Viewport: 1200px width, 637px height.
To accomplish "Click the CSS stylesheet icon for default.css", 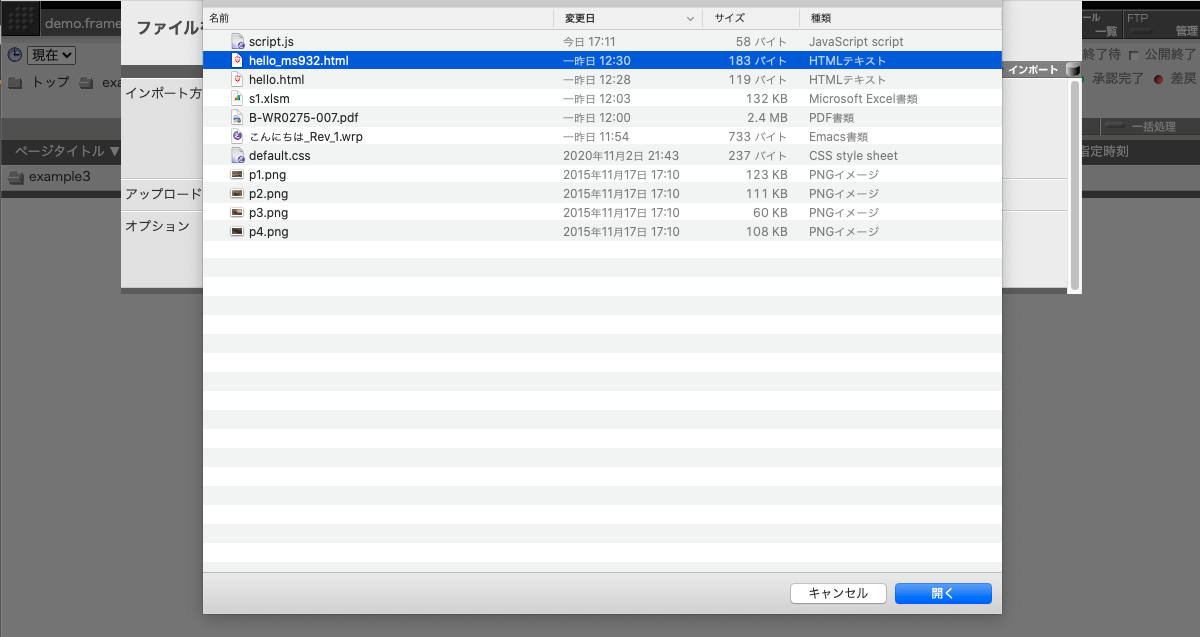I will pos(237,155).
